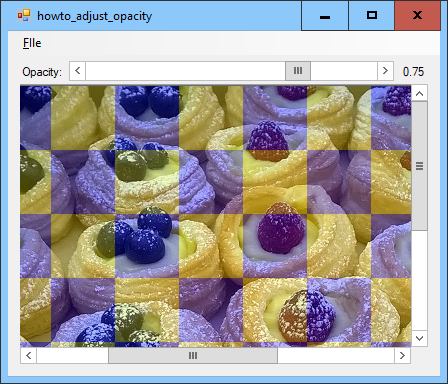Click horizontal scrollbar track right of thumb
Viewport: 448px width, 384px height.
(336, 355)
